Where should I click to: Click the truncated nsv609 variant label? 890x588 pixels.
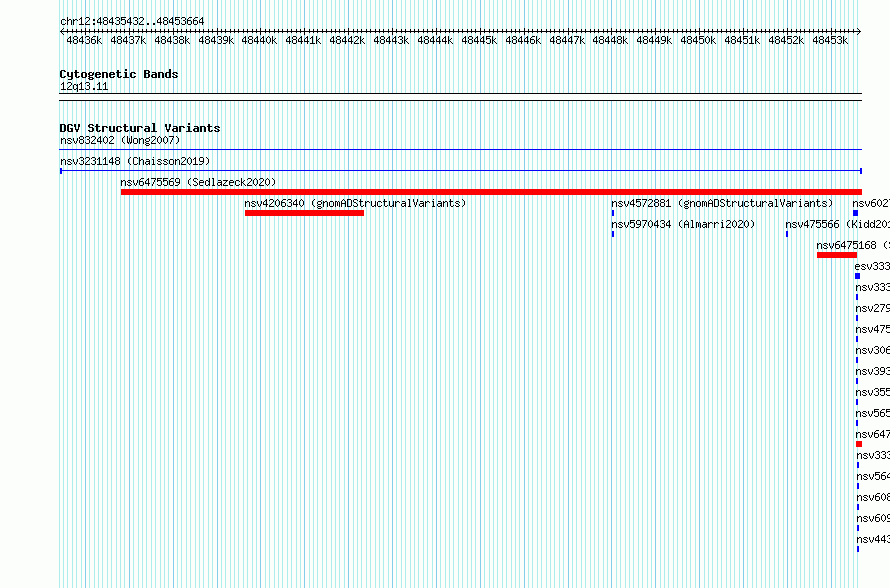pyautogui.click(x=872, y=518)
